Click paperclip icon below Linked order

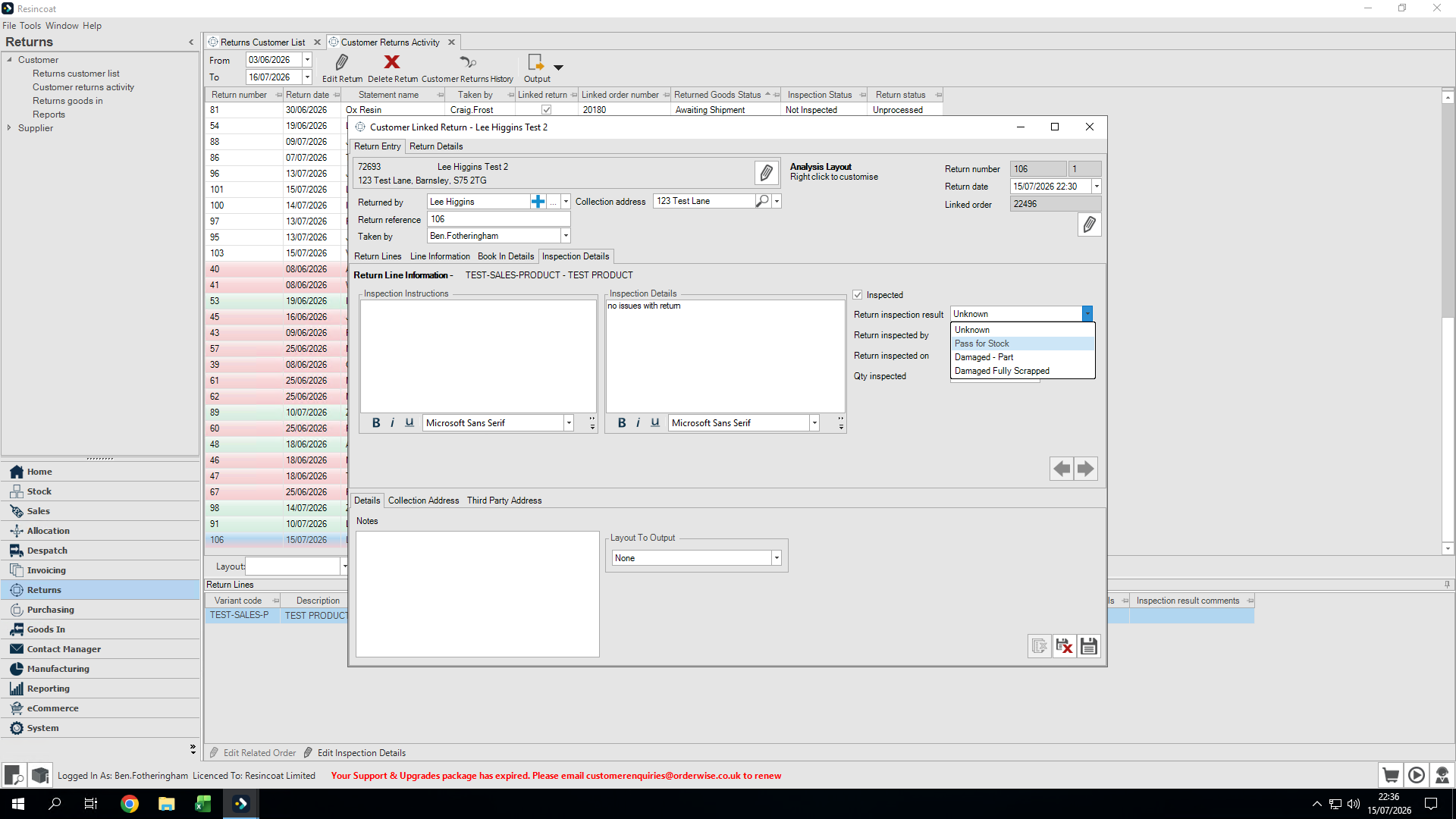click(1089, 224)
